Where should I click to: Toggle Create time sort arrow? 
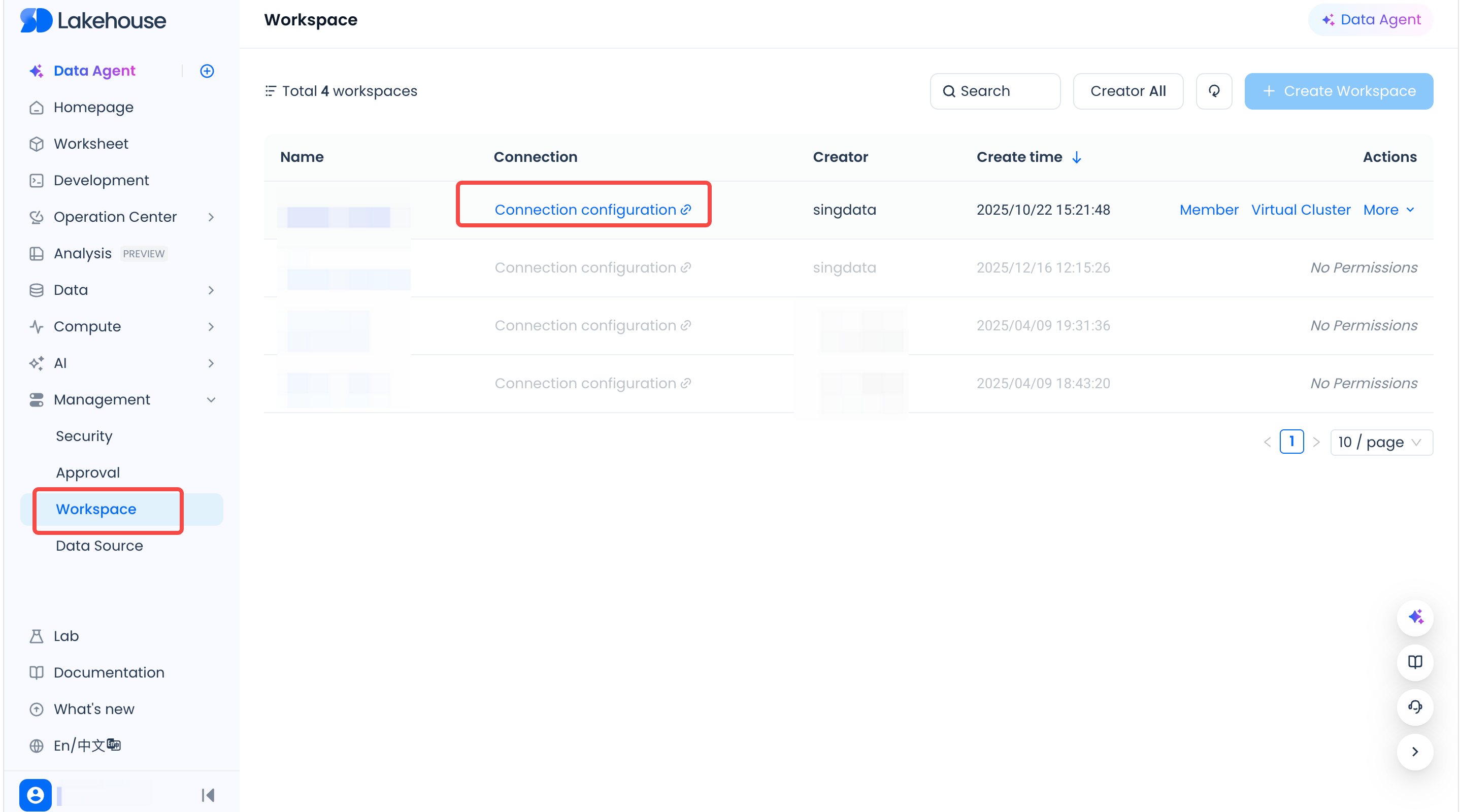pyautogui.click(x=1077, y=157)
